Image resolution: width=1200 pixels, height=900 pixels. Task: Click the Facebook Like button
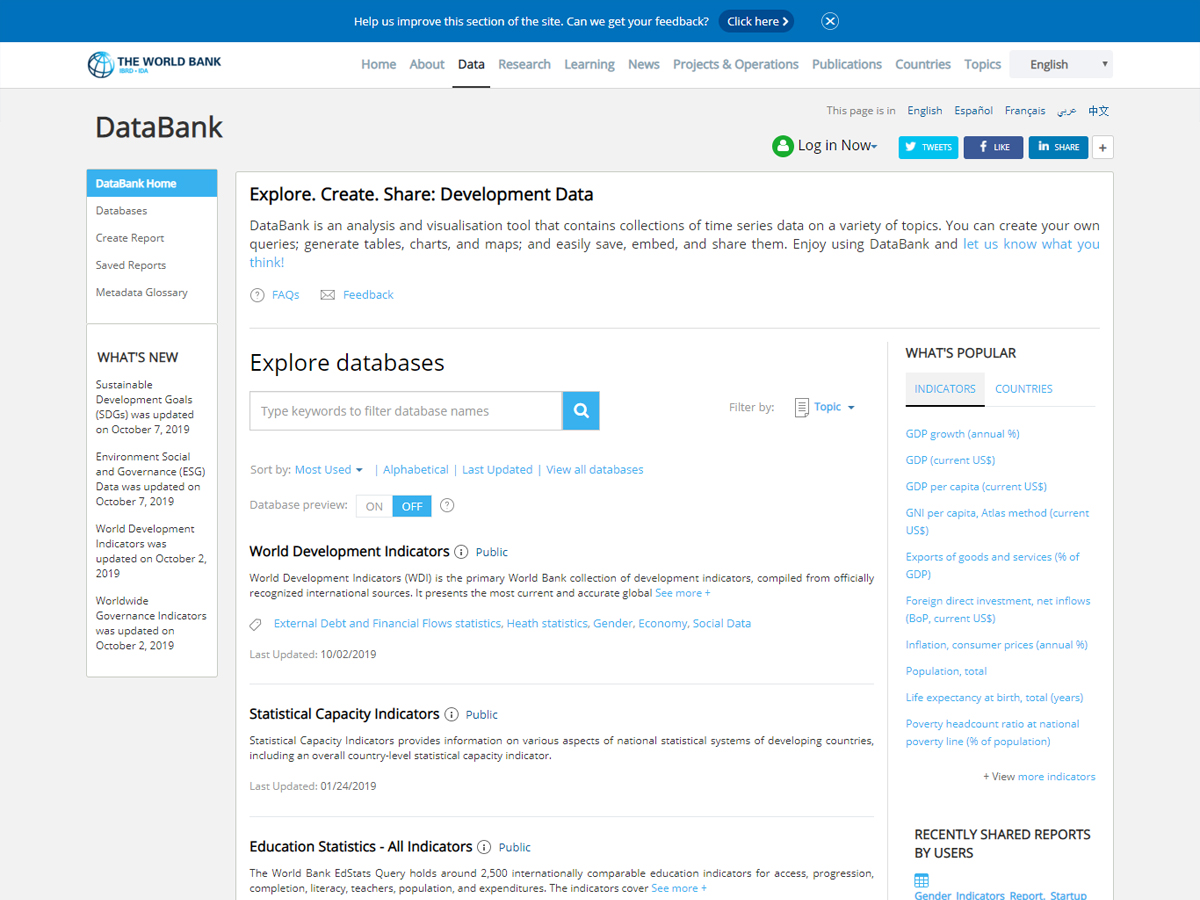click(993, 147)
